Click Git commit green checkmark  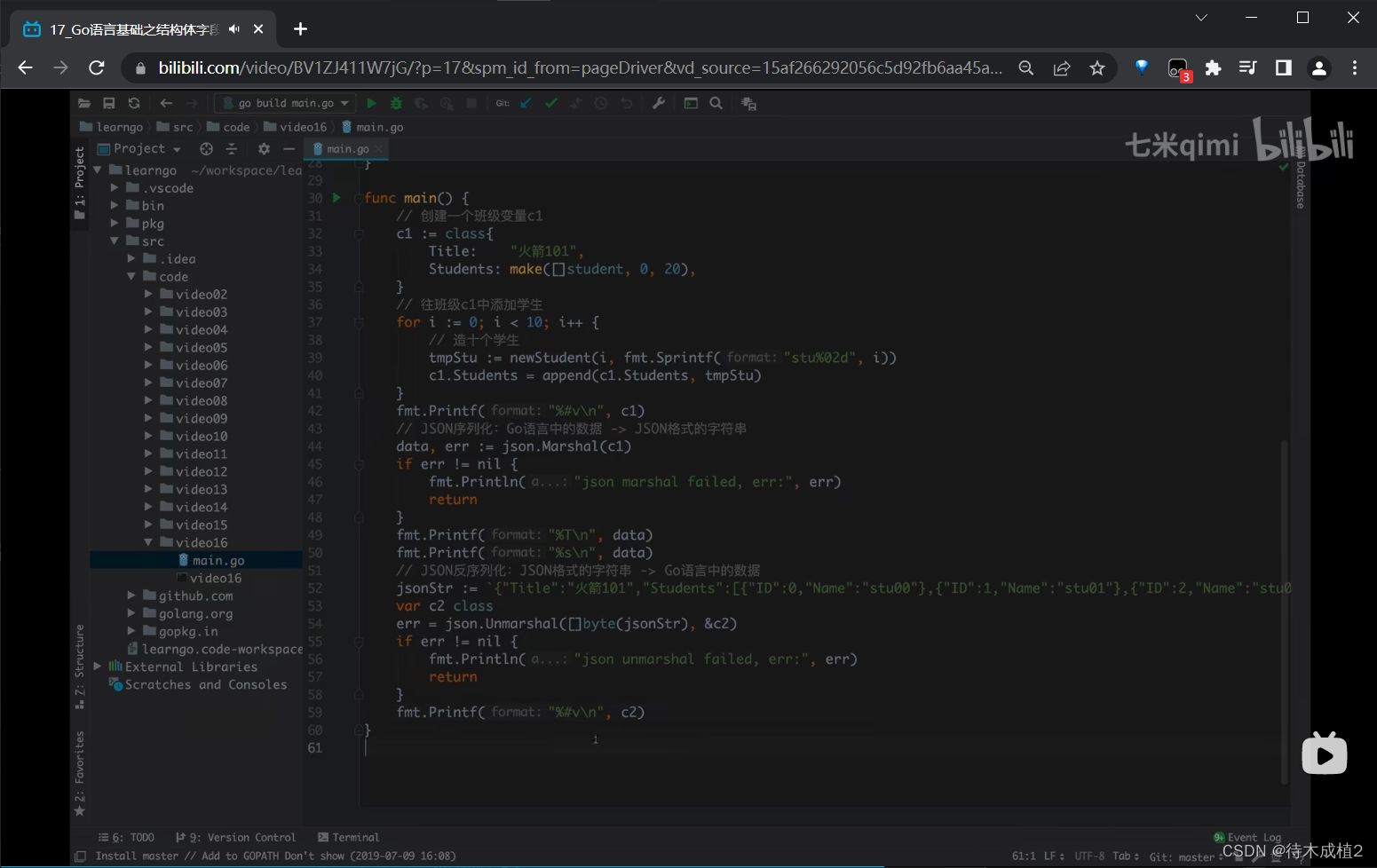click(x=551, y=103)
